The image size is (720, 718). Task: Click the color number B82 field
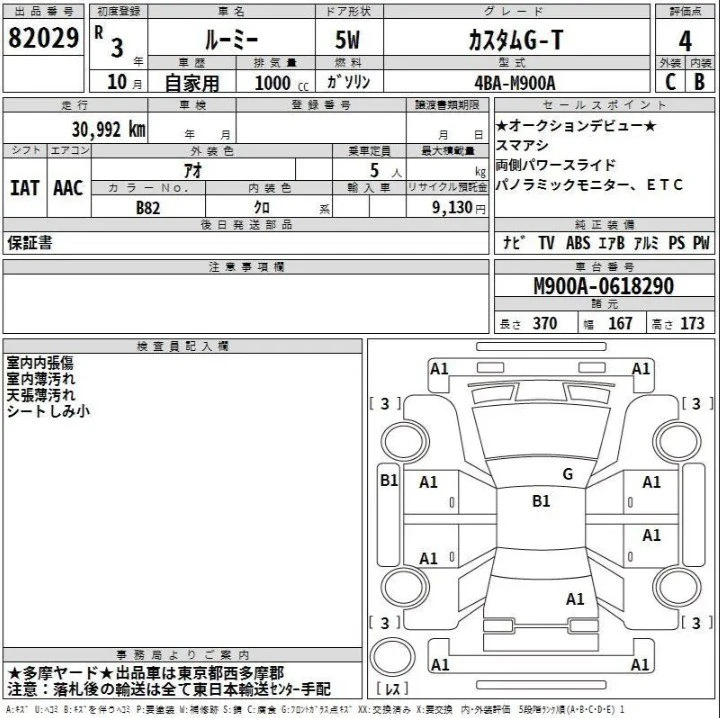tap(148, 208)
